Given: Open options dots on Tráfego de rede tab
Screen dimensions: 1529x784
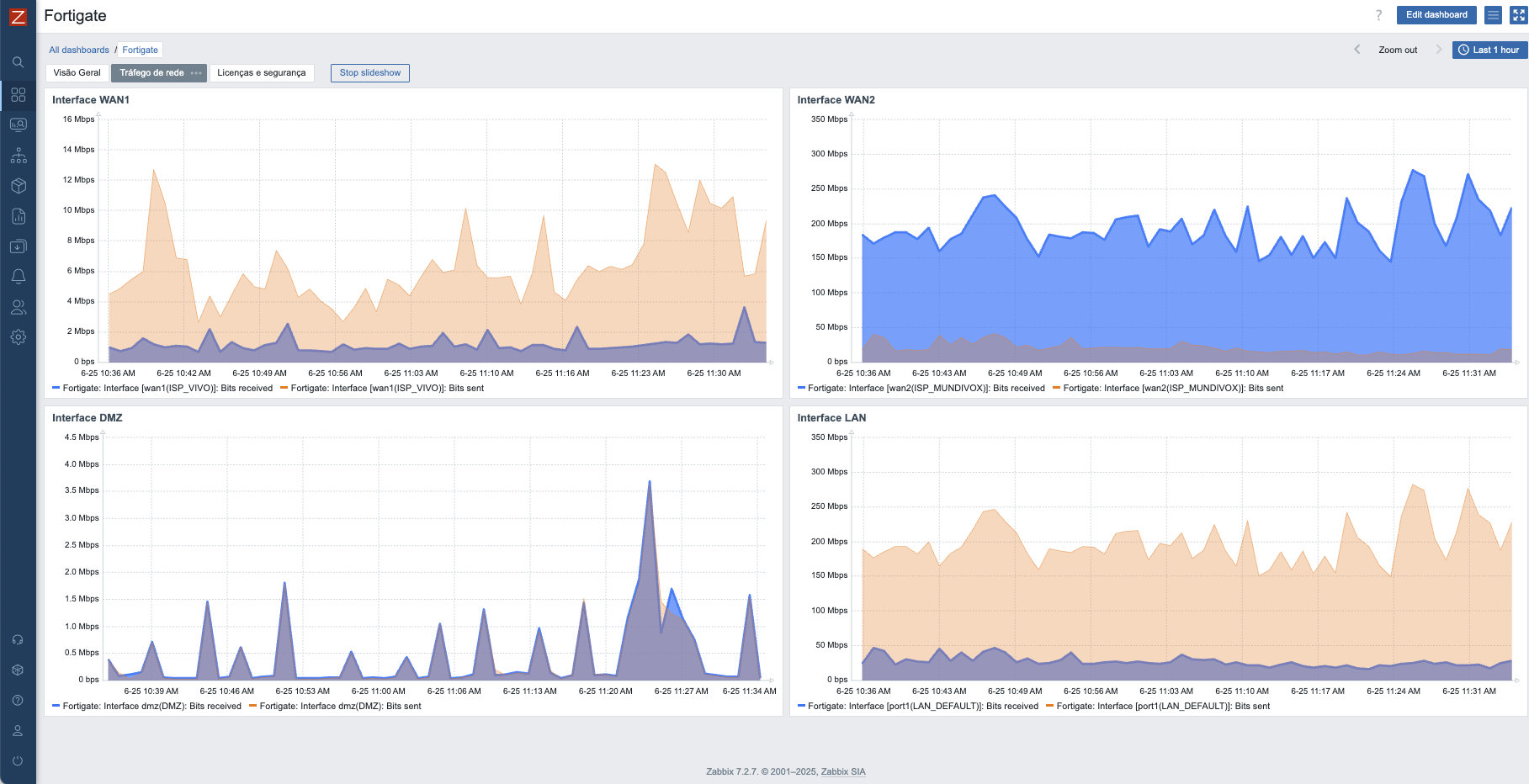Looking at the screenshot, I should [x=196, y=73].
